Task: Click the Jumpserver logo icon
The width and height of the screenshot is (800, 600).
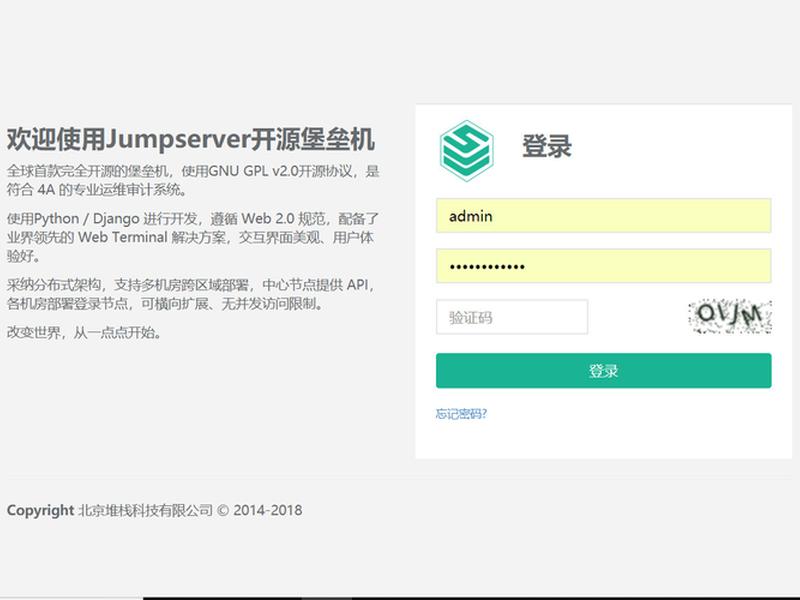Action: point(466,151)
